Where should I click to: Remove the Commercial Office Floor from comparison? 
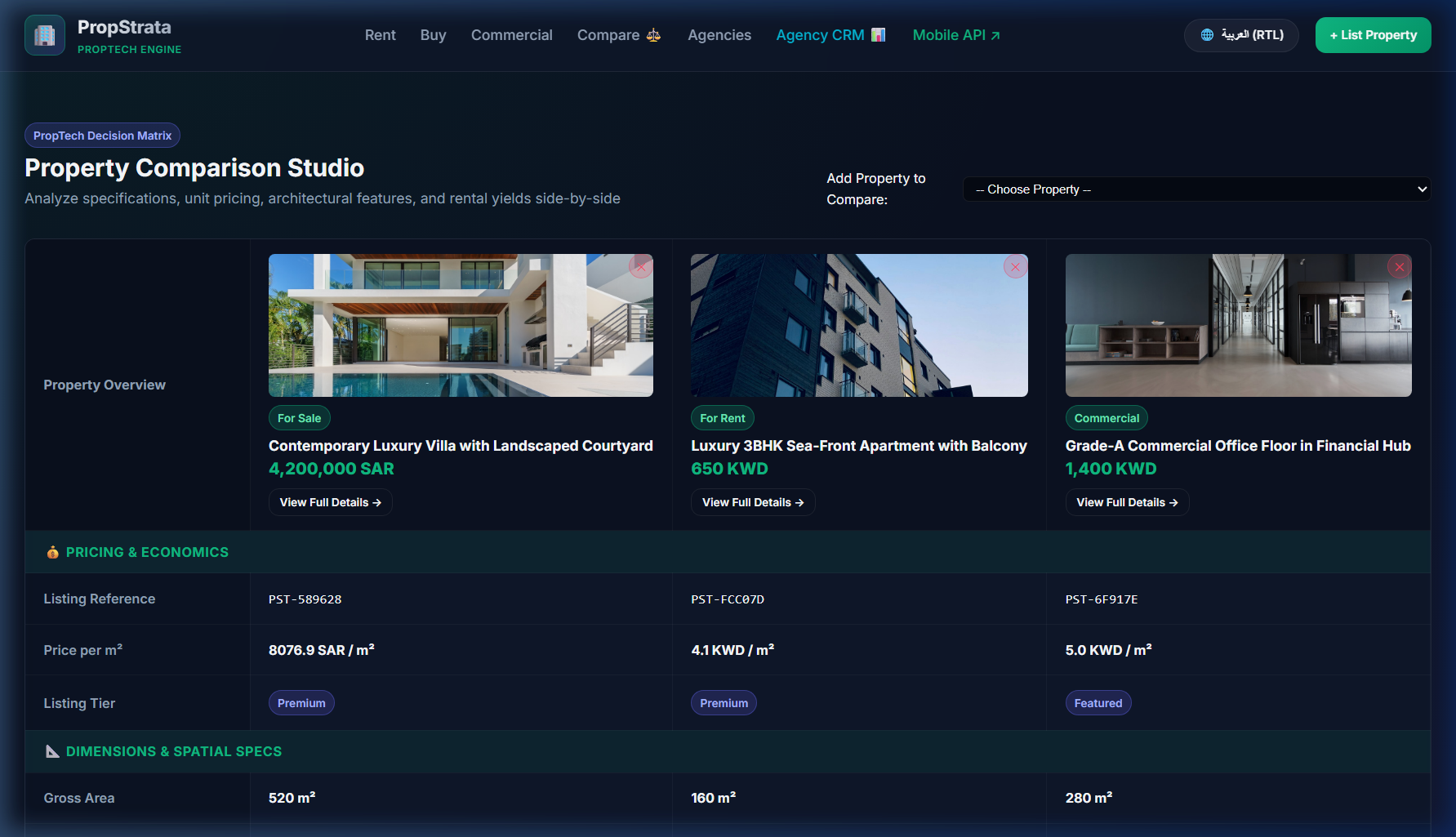[1400, 266]
